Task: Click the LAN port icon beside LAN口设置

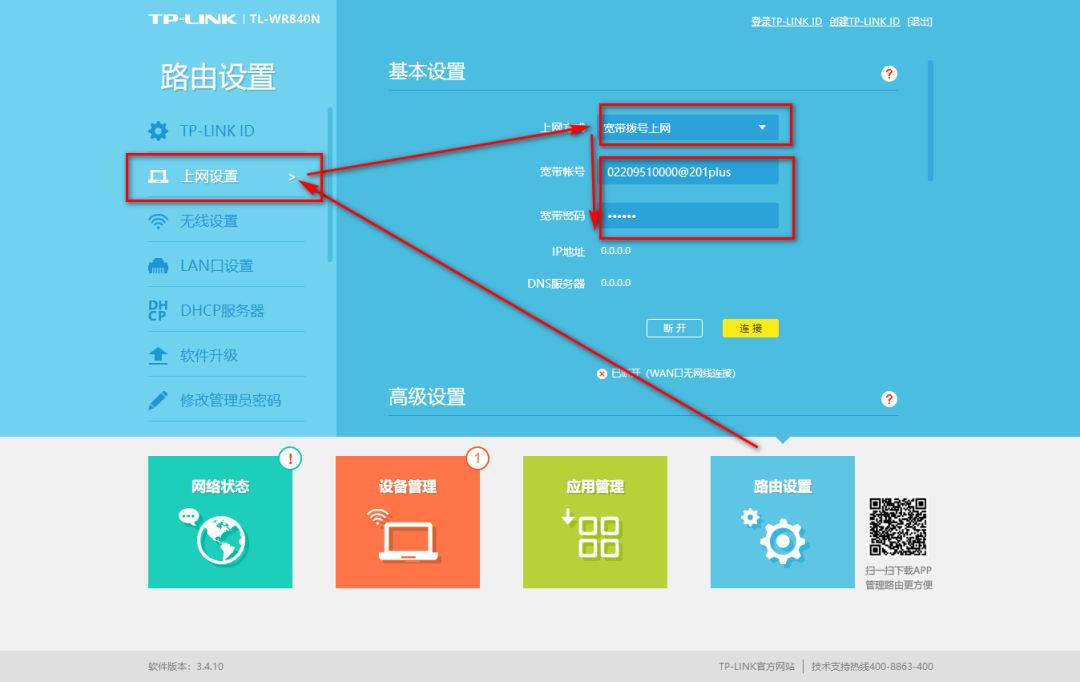Action: (x=158, y=266)
